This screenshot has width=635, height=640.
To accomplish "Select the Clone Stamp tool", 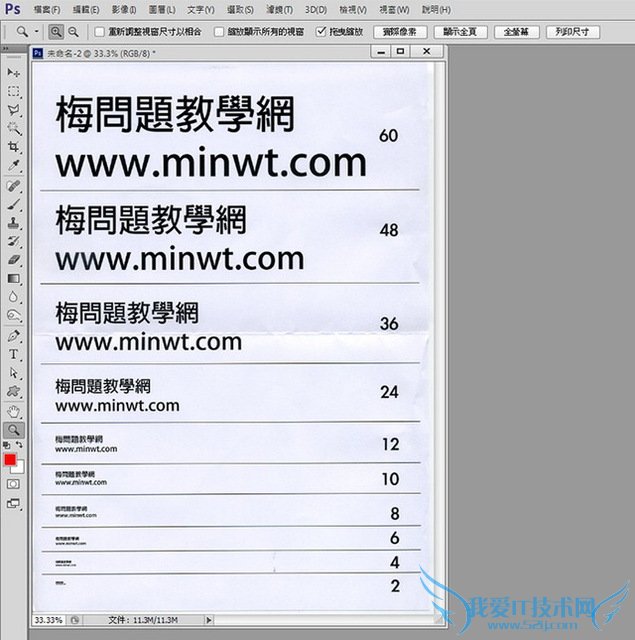I will coord(13,223).
